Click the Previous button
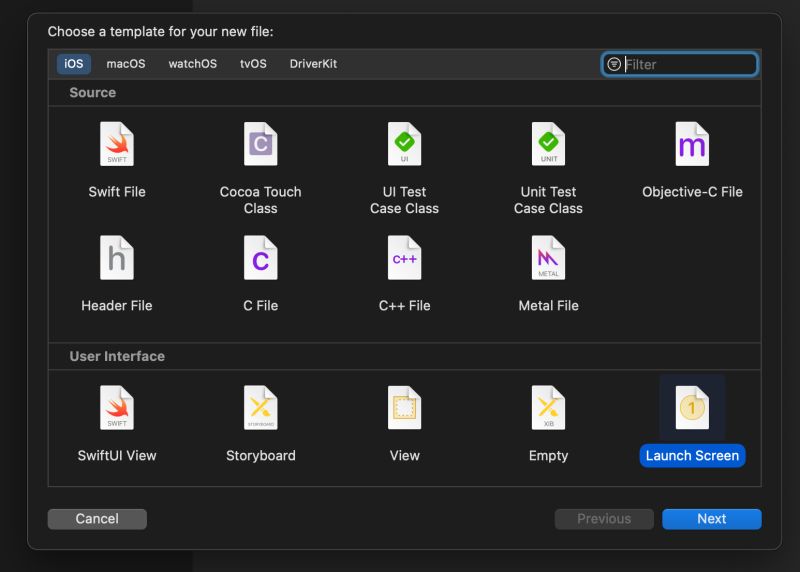The width and height of the screenshot is (800, 572). tap(604, 519)
